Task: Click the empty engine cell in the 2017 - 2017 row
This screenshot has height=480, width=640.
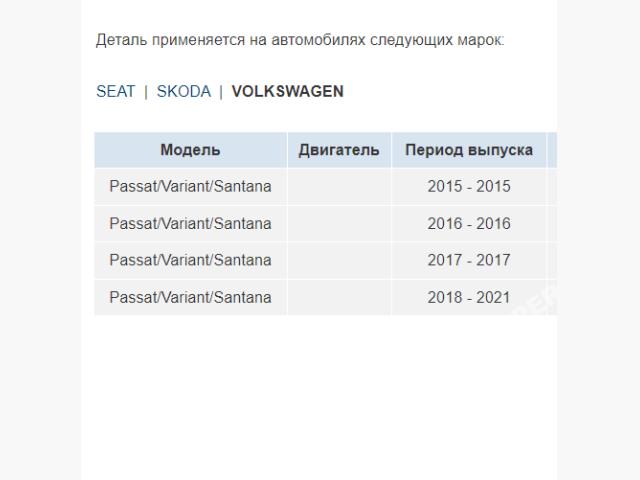Action: point(339,260)
